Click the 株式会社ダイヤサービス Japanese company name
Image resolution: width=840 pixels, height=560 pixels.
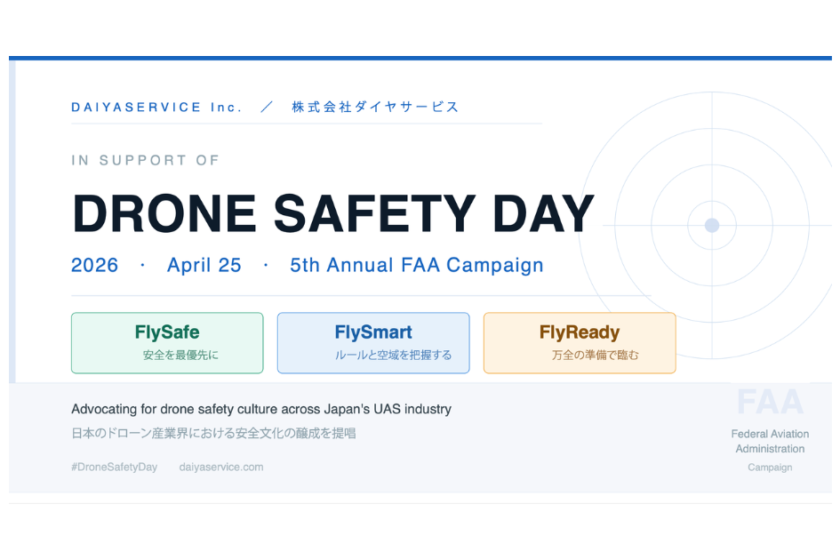tap(375, 107)
